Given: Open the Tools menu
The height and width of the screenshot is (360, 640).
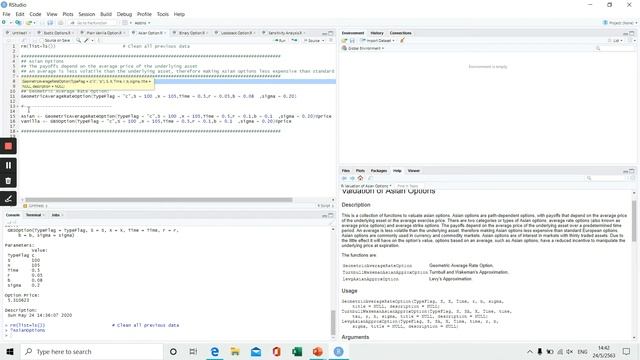Looking at the screenshot, I should [x=162, y=14].
